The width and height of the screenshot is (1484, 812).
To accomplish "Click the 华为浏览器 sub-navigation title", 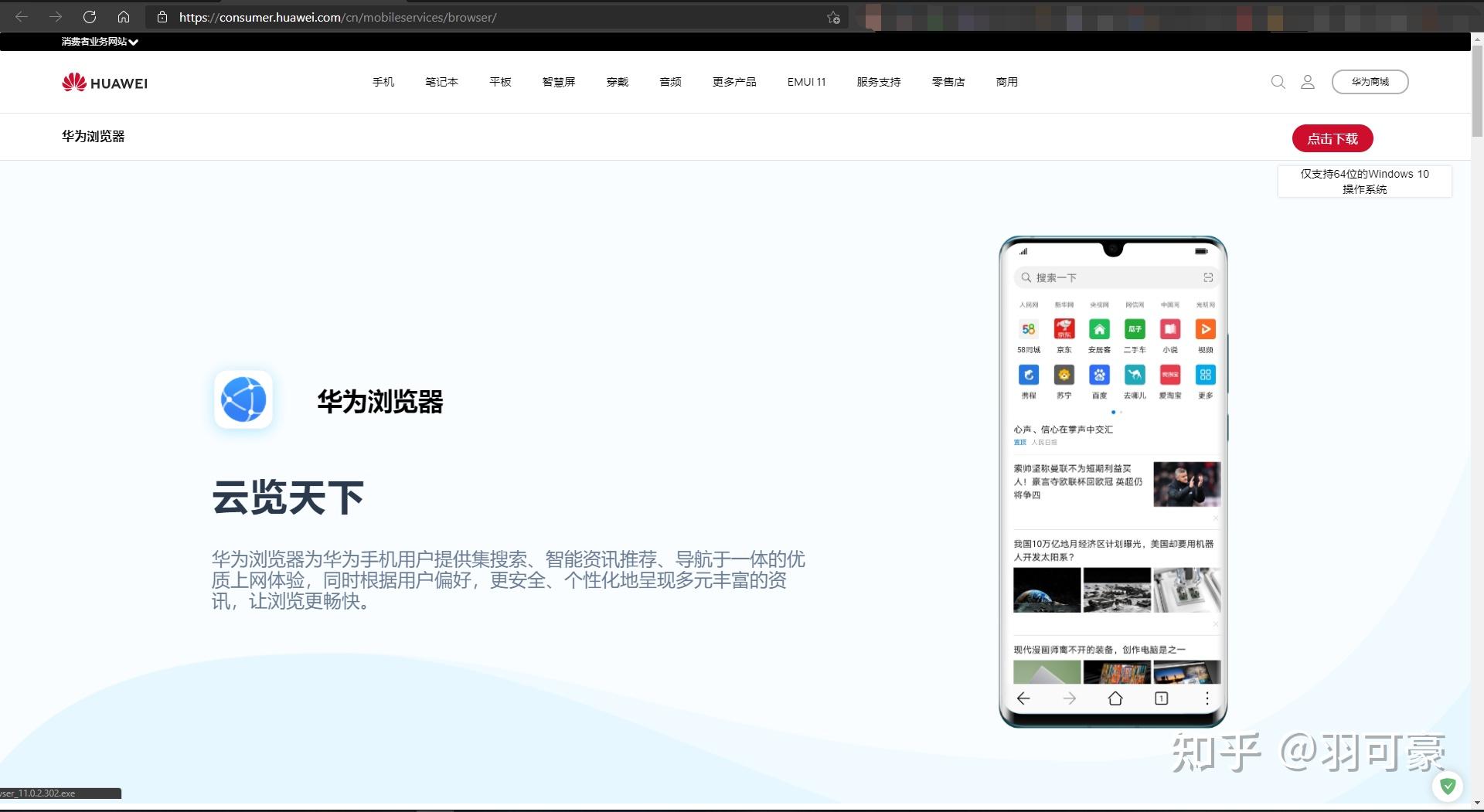I will (94, 137).
